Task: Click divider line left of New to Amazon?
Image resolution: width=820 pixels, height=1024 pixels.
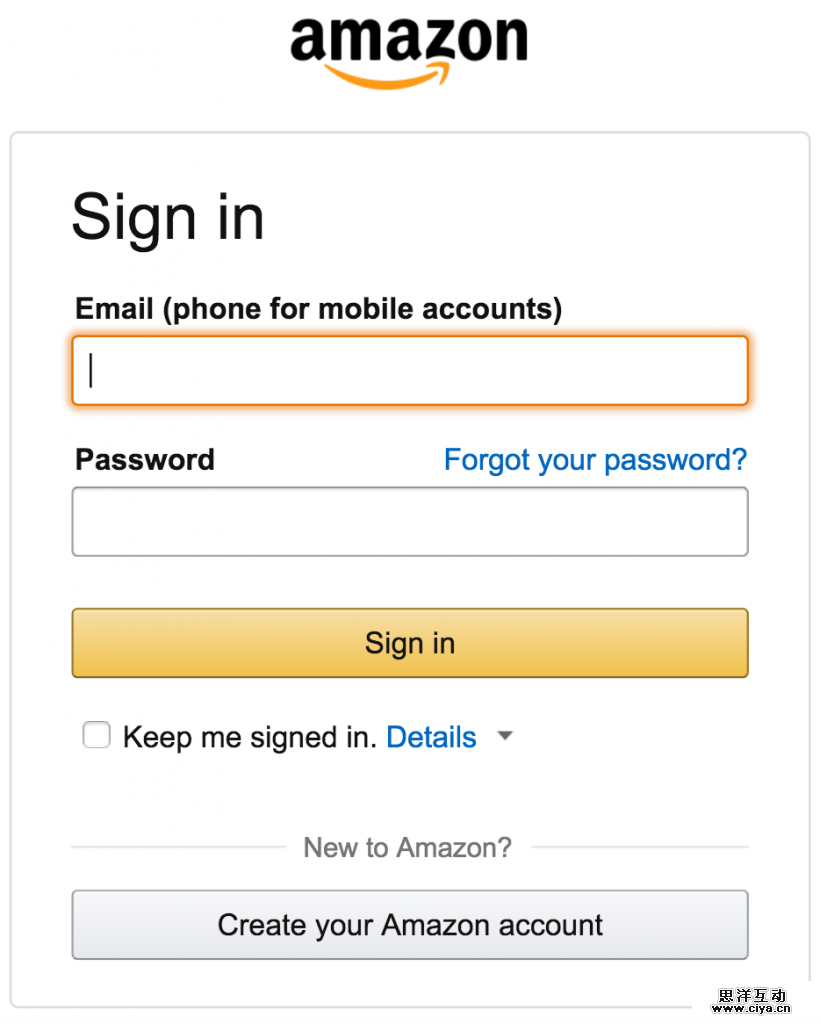Action: click(x=178, y=847)
